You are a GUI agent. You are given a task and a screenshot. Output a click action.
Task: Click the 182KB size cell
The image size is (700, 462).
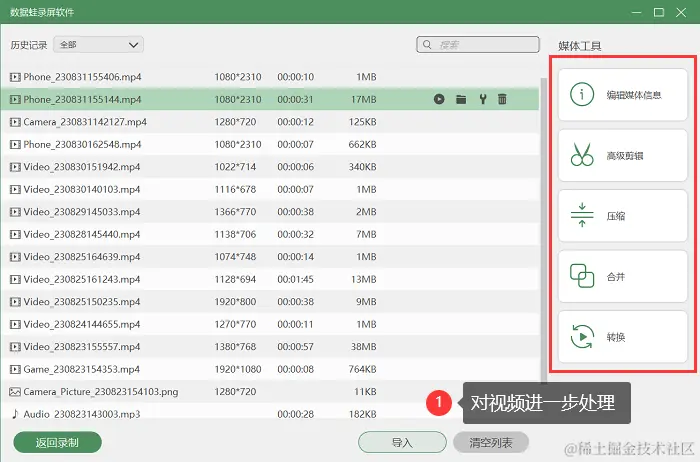click(x=362, y=414)
